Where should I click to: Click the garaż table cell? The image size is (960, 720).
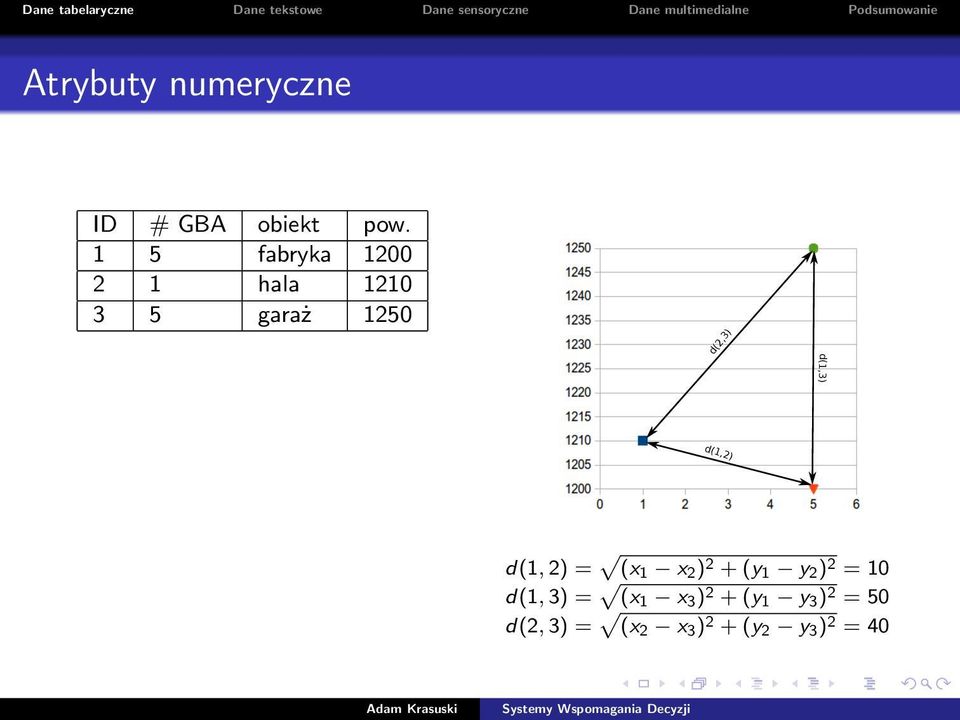coord(294,315)
